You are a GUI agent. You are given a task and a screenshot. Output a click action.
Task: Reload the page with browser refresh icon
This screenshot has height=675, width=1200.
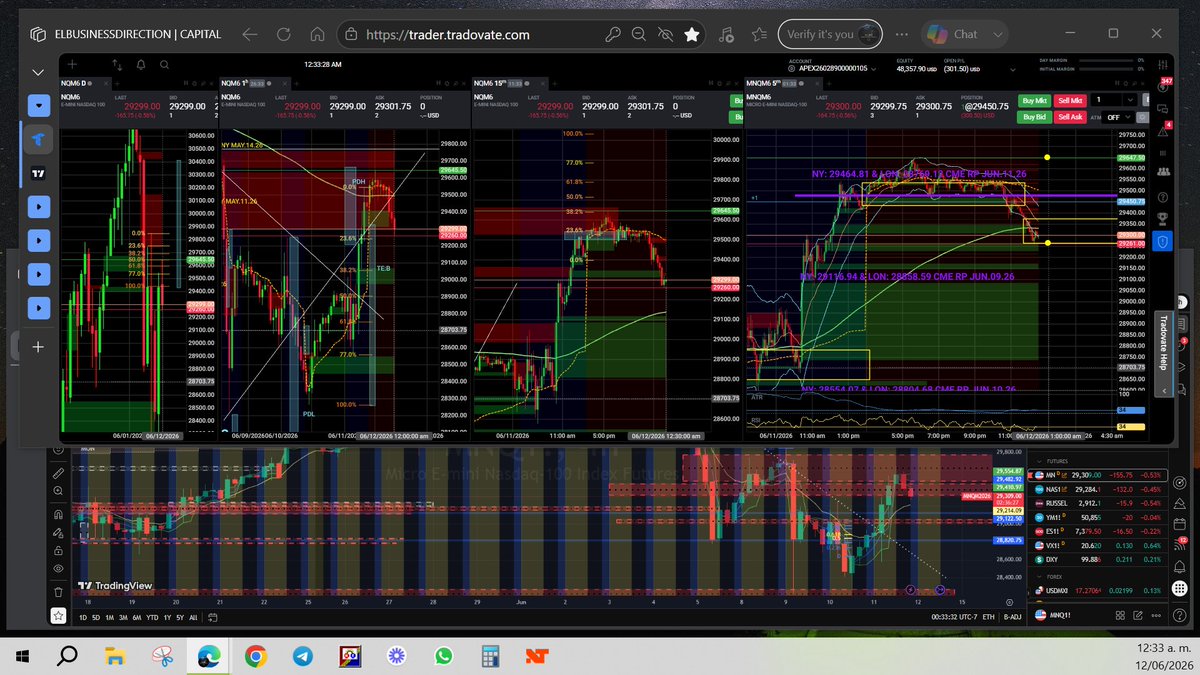pos(284,34)
